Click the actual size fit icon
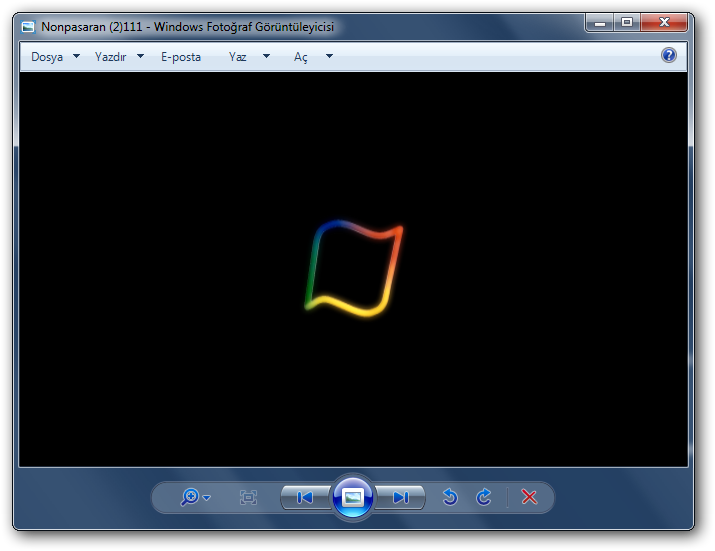The height and width of the screenshot is (551, 715). click(248, 497)
